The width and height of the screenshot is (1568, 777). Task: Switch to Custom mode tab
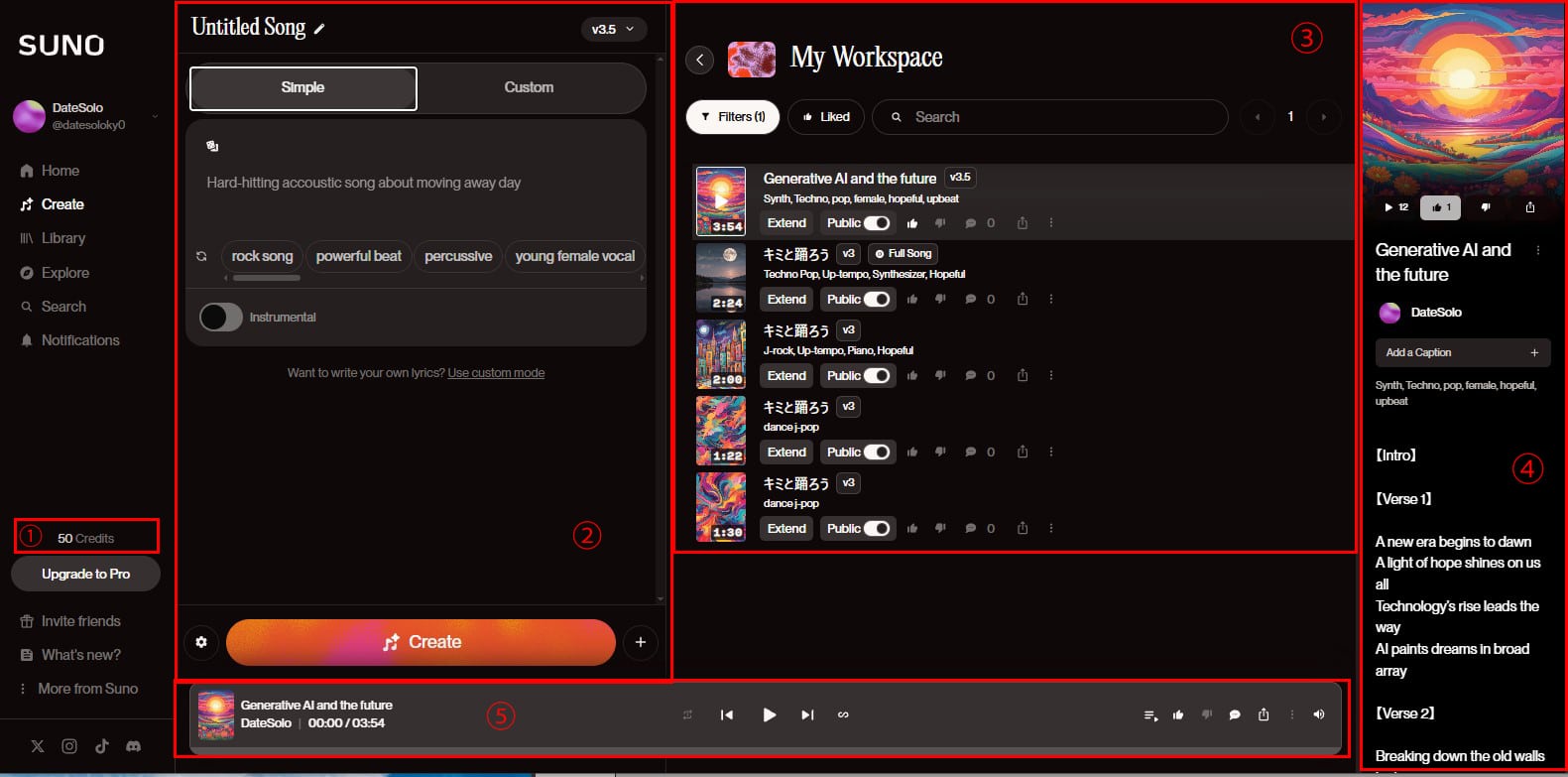coord(529,87)
